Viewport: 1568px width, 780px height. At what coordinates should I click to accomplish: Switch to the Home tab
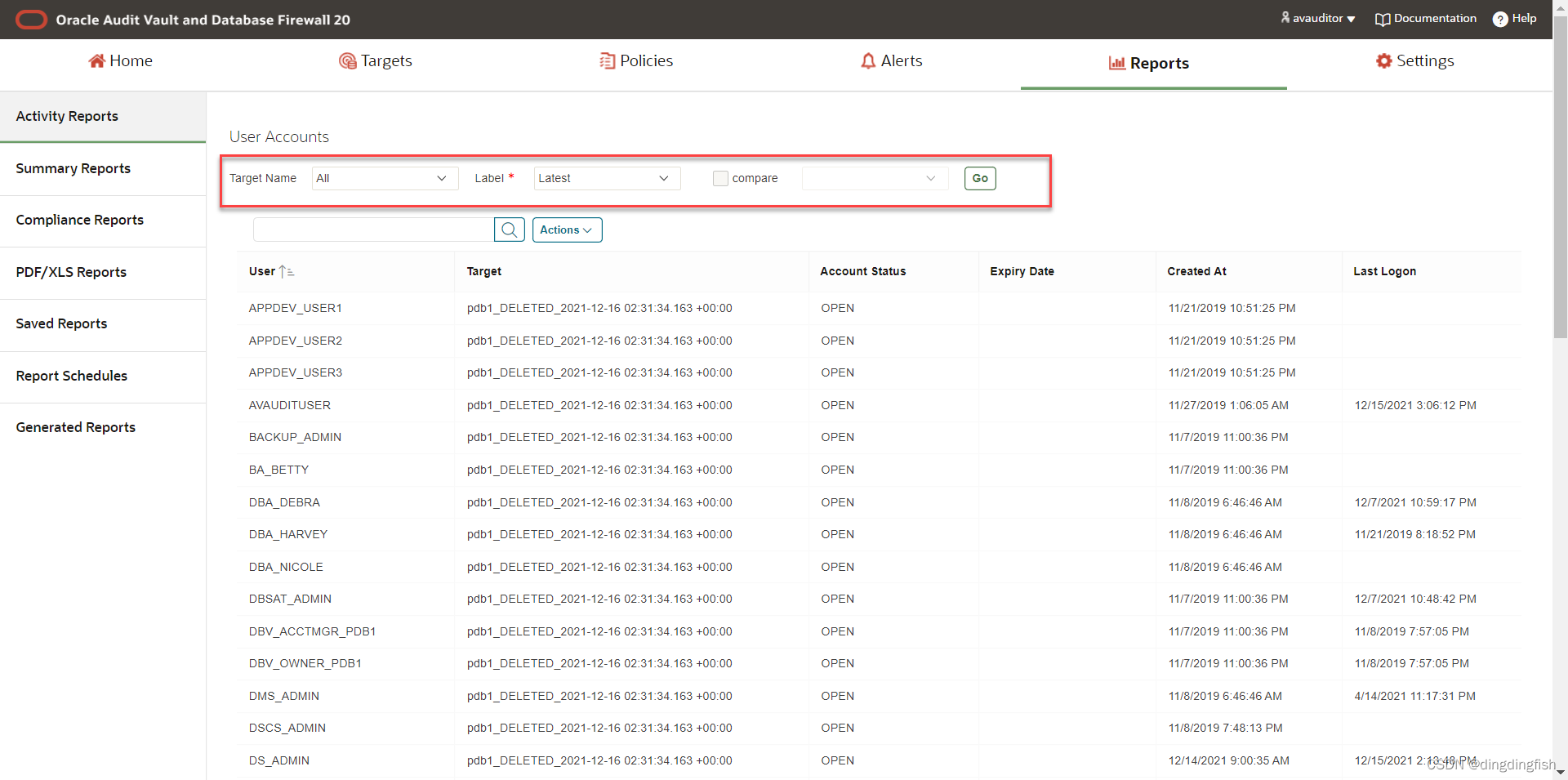click(x=120, y=60)
